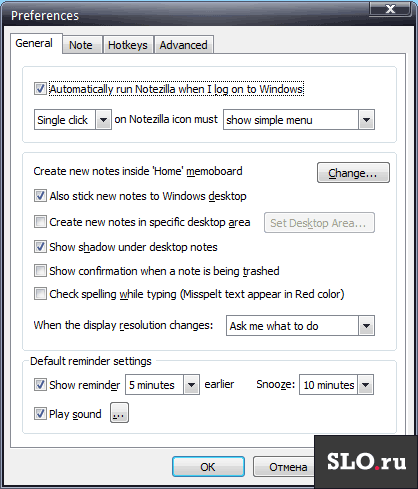The image size is (418, 489).
Task: Enable Create new notes in specific area
Action: (40, 222)
